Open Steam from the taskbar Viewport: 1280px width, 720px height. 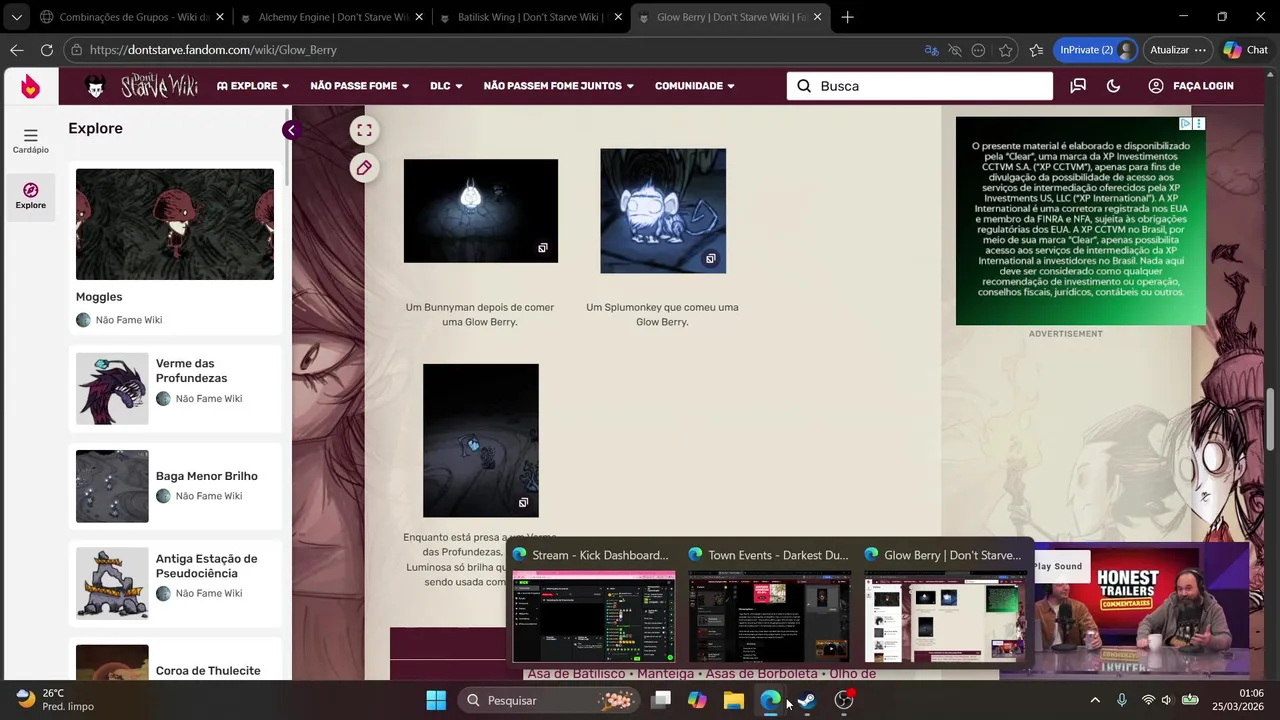pos(806,700)
